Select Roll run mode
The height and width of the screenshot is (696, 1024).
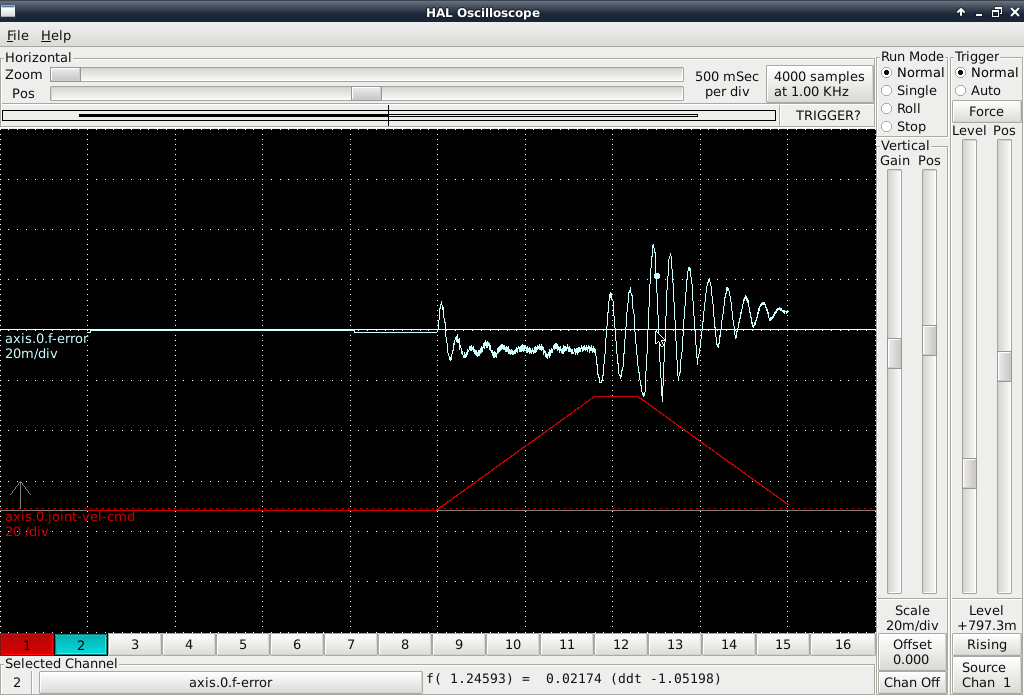(901, 108)
